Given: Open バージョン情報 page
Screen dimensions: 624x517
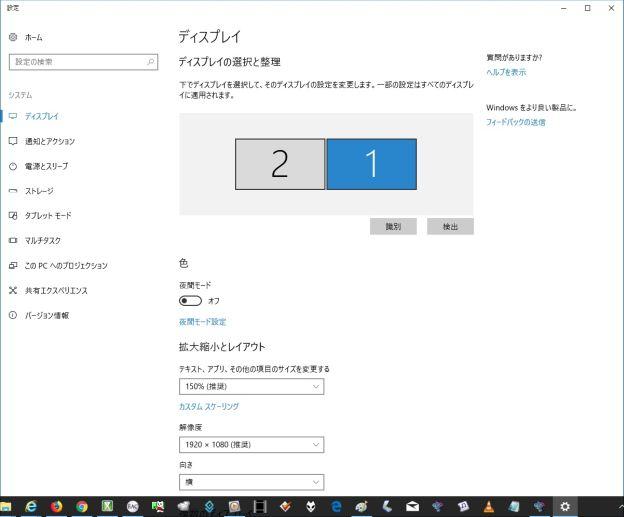Looking at the screenshot, I should (x=47, y=316).
